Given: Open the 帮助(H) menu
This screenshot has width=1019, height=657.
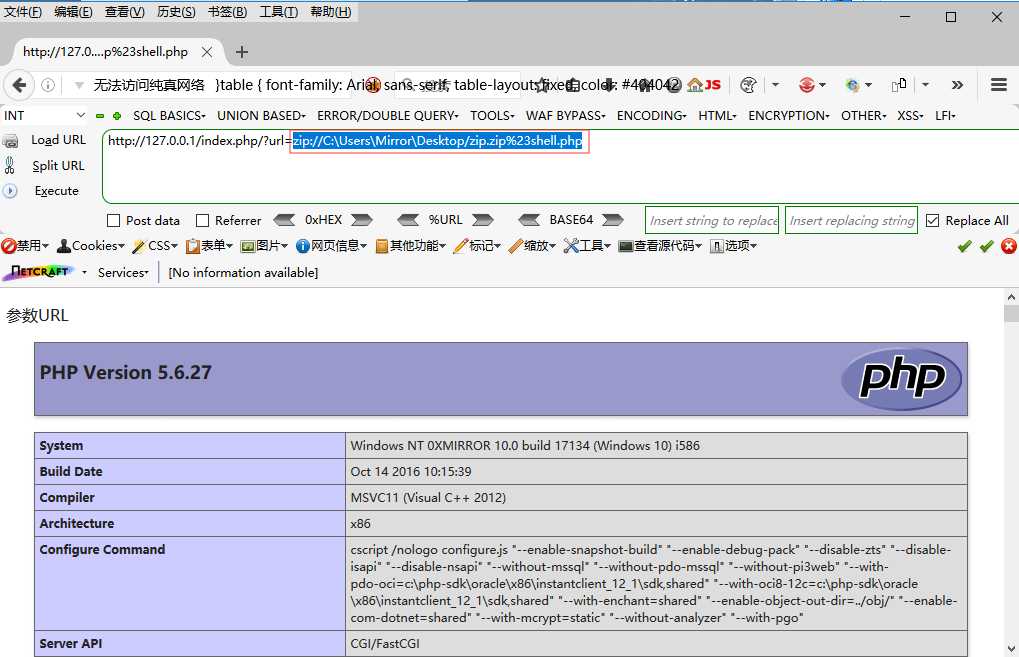Looking at the screenshot, I should click(x=331, y=12).
